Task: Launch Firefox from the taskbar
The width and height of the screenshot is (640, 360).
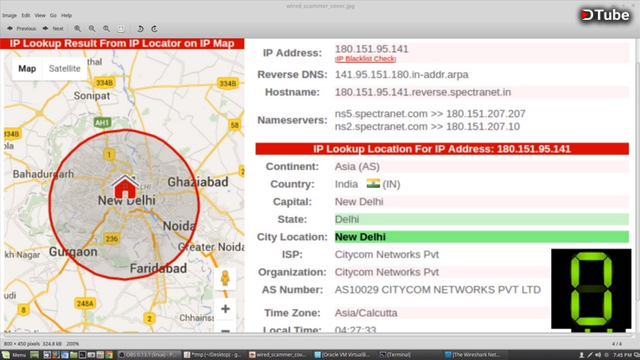Action: tap(56, 355)
